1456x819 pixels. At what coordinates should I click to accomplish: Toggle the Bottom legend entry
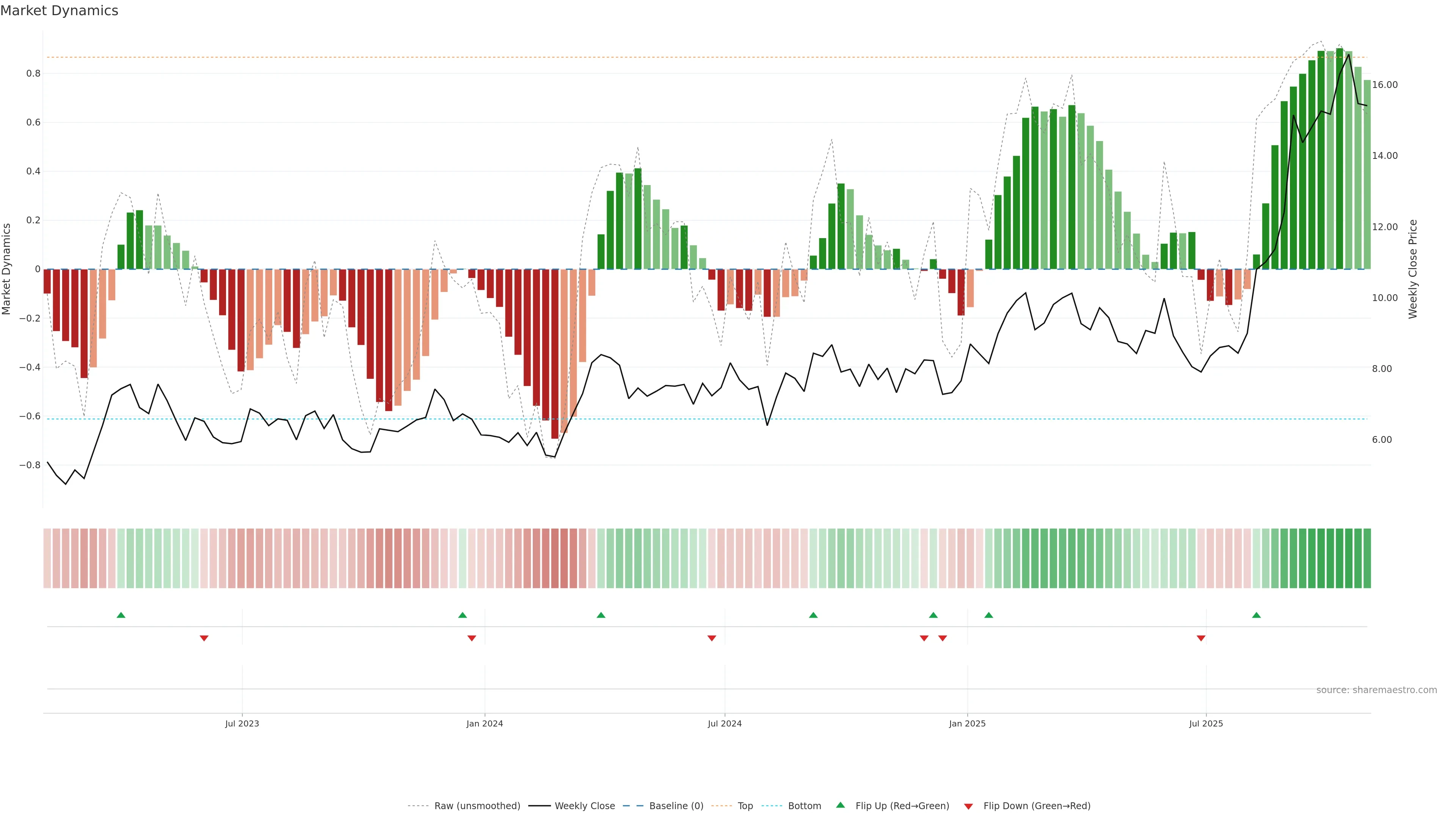click(804, 806)
